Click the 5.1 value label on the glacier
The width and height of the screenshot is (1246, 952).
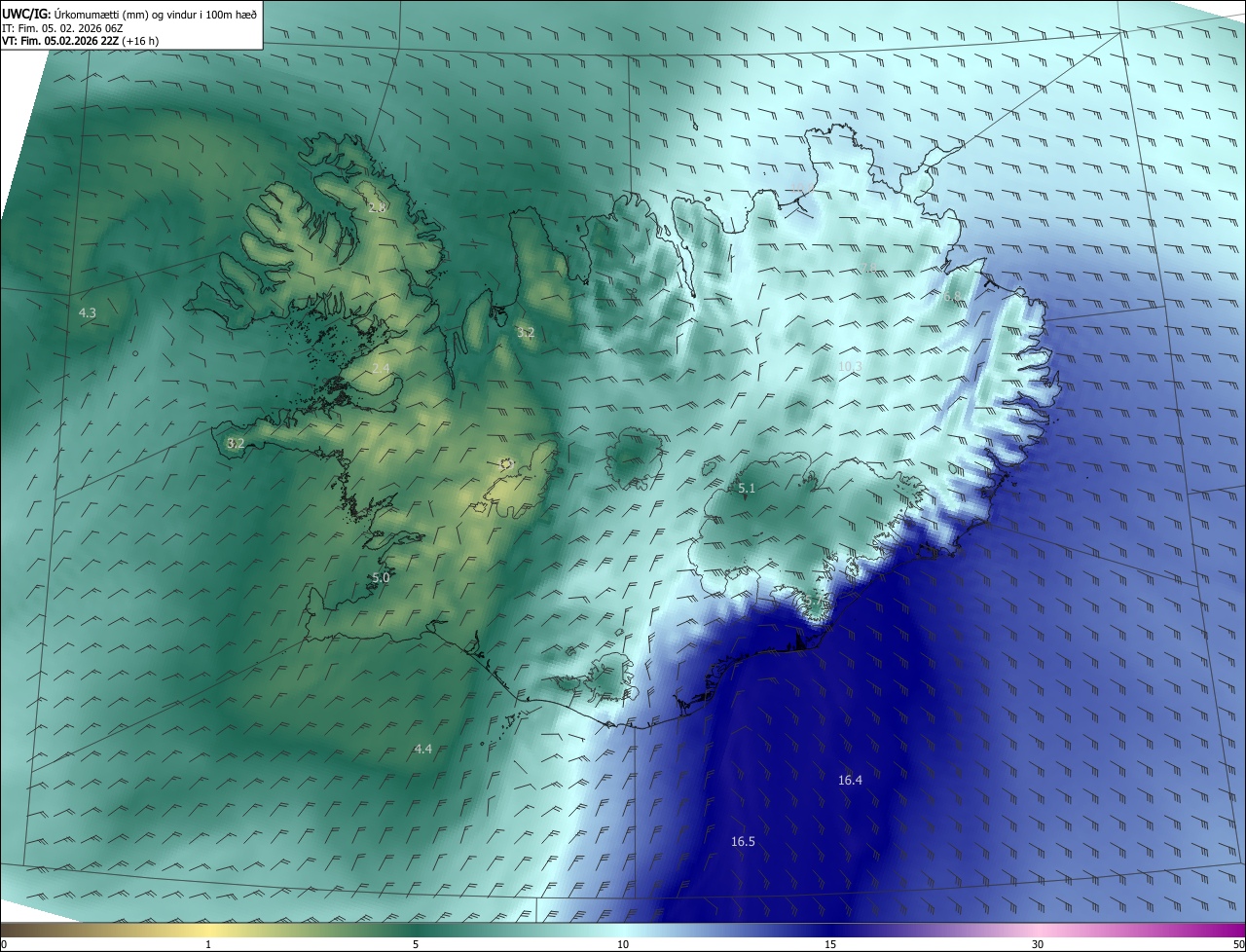[x=747, y=489]
